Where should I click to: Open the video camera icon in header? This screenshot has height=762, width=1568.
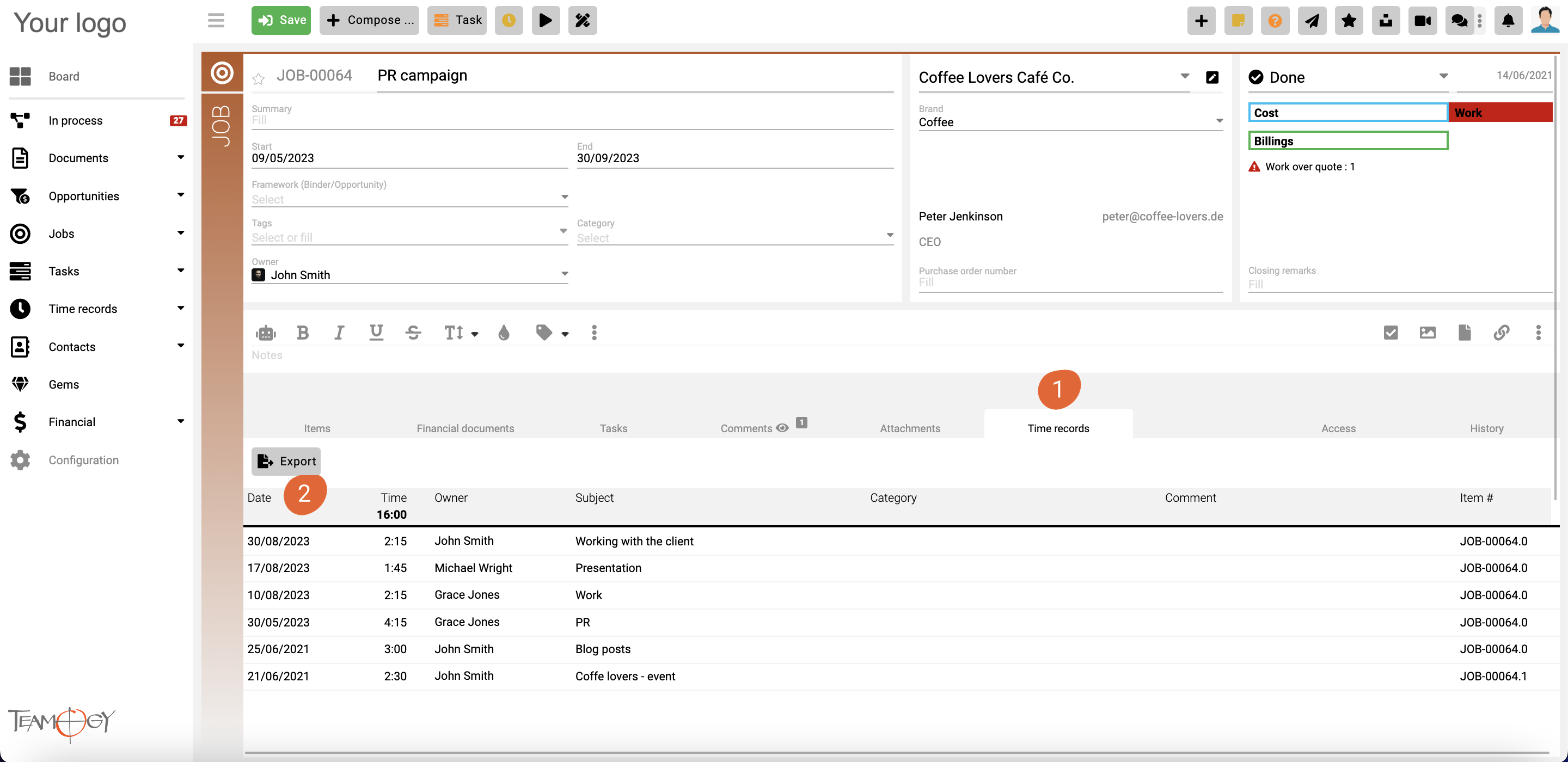click(1423, 21)
